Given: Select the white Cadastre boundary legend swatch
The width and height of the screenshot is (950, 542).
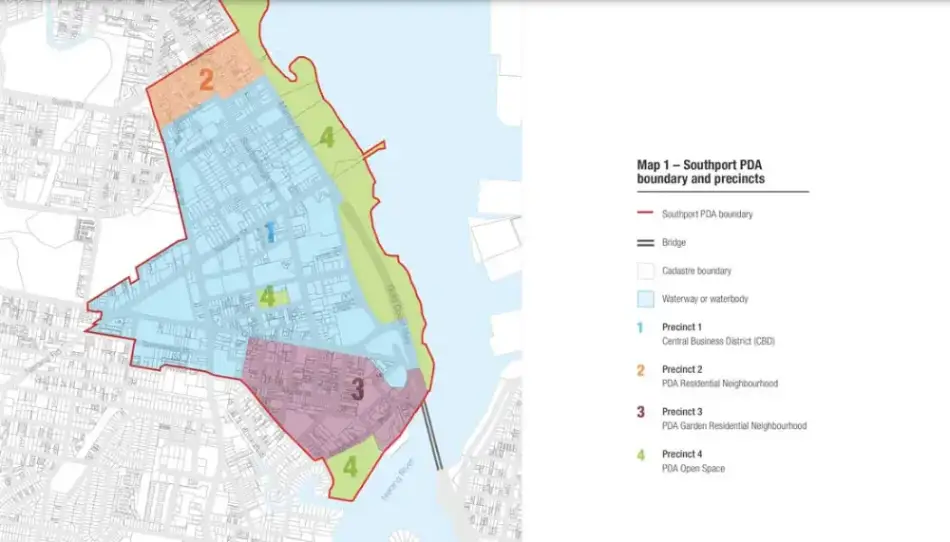Looking at the screenshot, I should tap(645, 271).
